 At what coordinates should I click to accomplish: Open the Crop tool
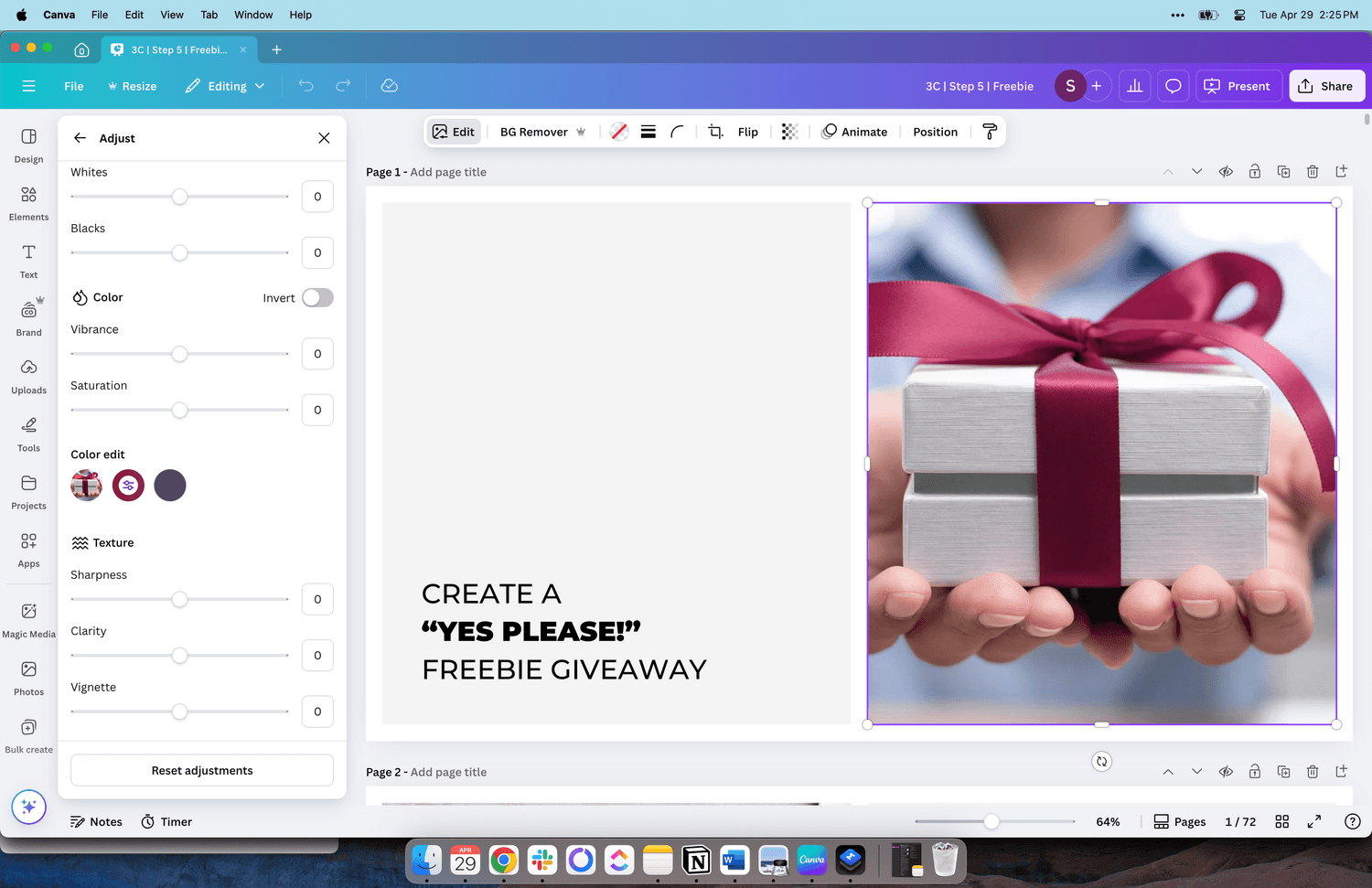pos(715,132)
